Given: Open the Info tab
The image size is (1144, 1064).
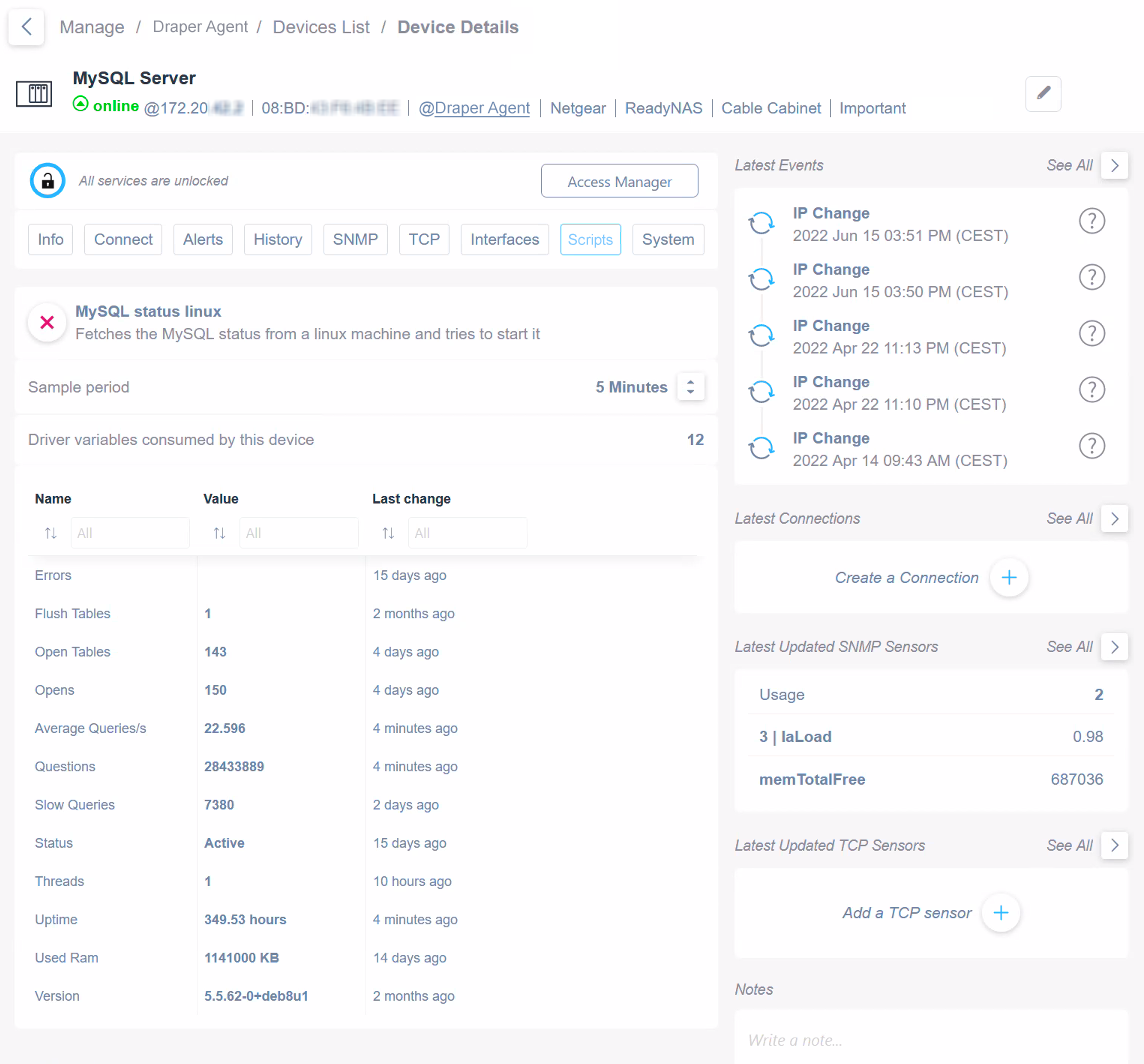Looking at the screenshot, I should click(50, 239).
